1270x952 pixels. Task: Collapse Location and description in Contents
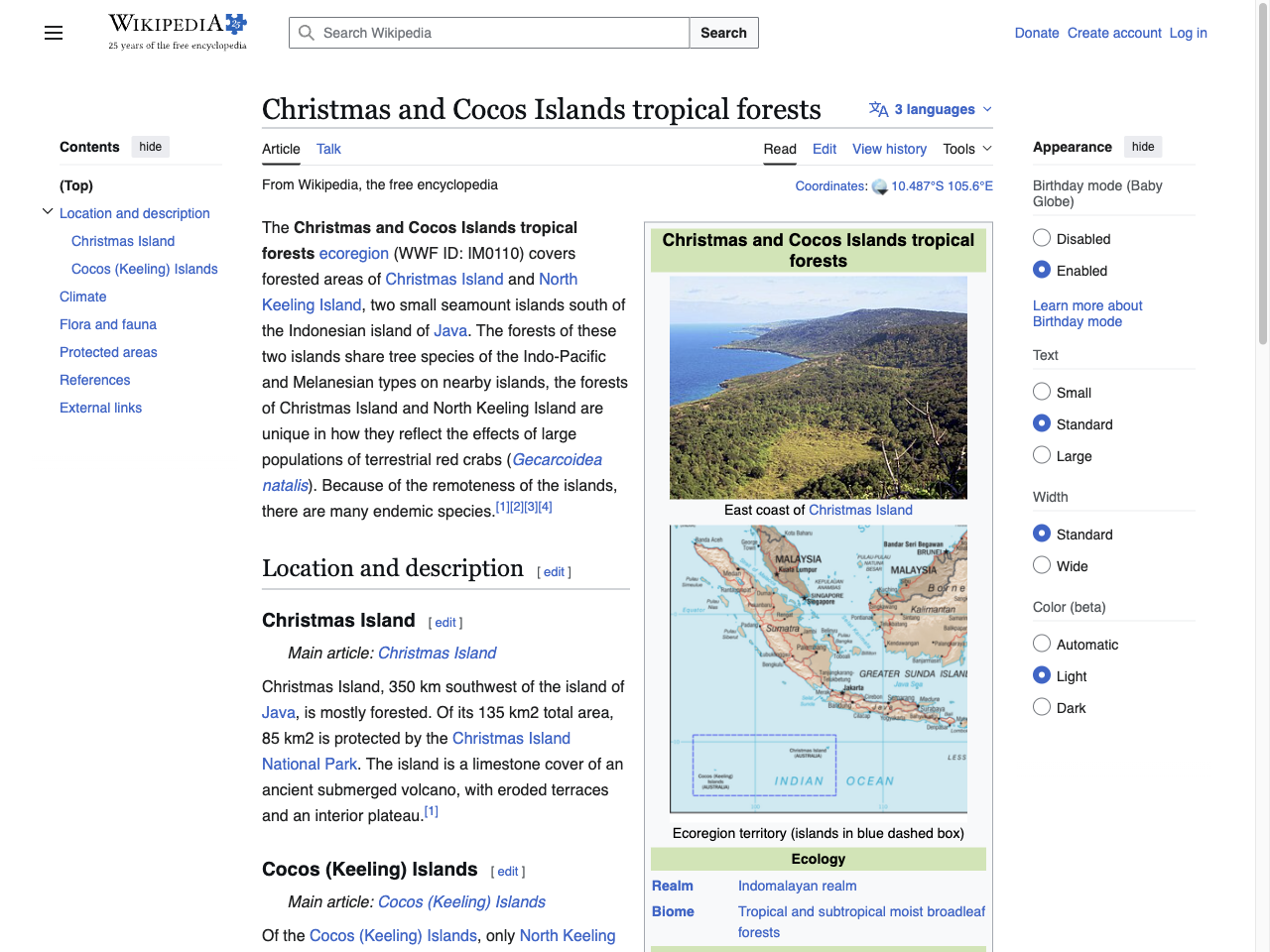(48, 210)
